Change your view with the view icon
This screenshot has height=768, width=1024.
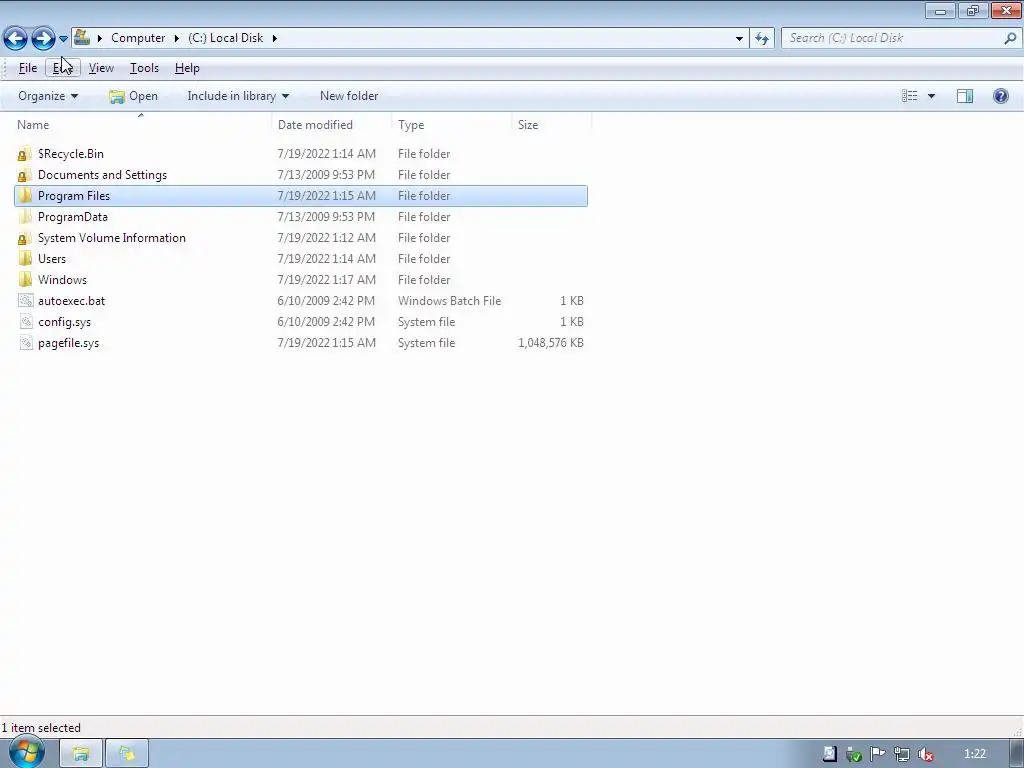(910, 96)
